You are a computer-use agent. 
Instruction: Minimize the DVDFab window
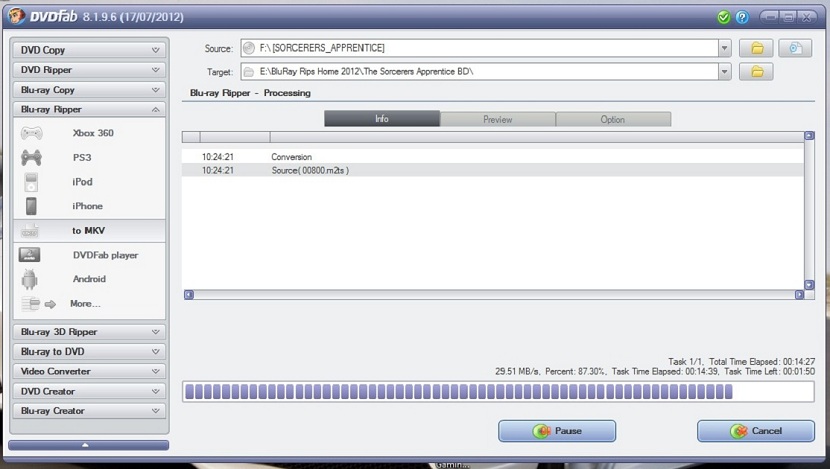tap(771, 17)
